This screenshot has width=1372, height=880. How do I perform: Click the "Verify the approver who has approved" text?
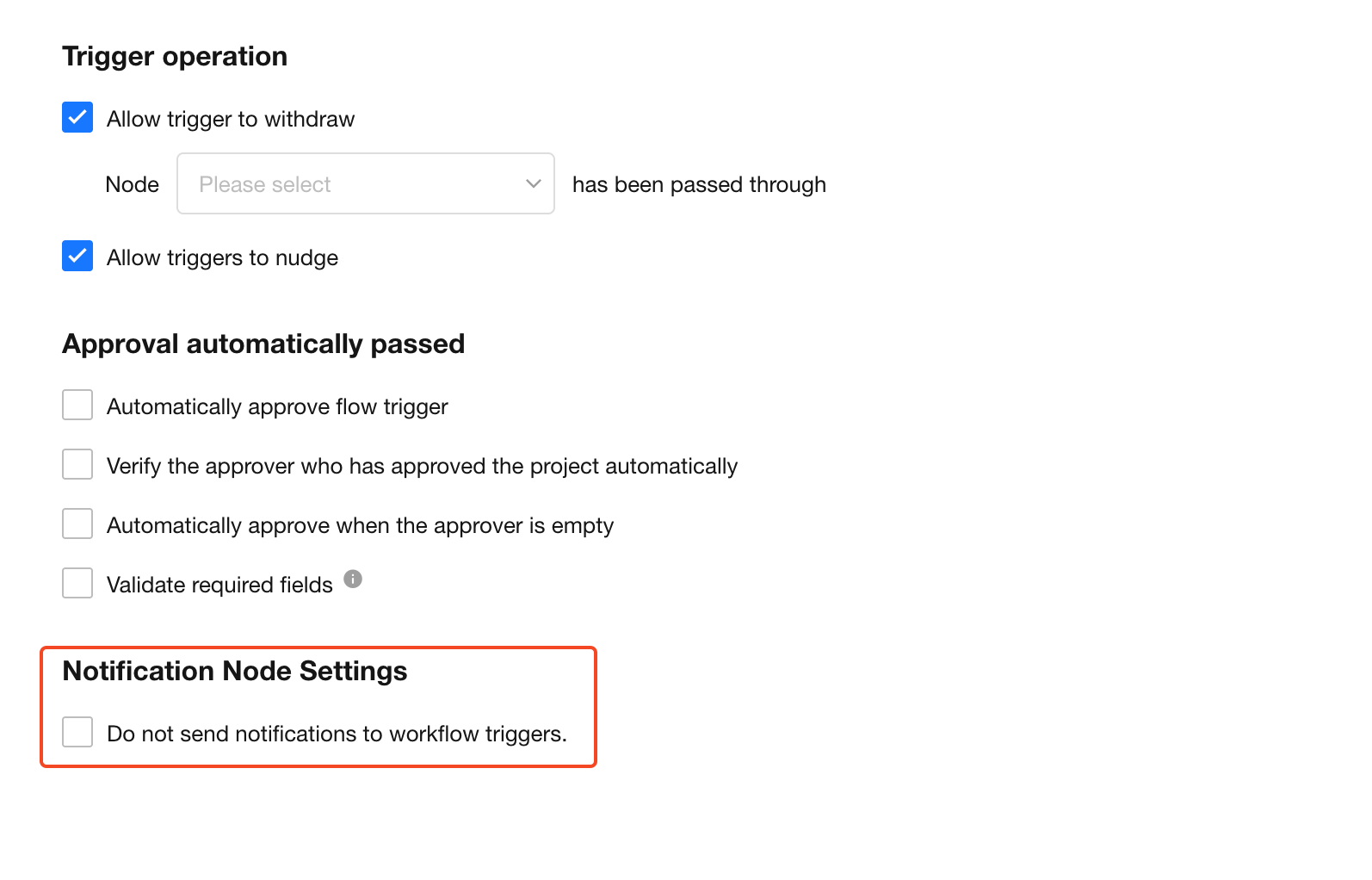click(x=422, y=466)
